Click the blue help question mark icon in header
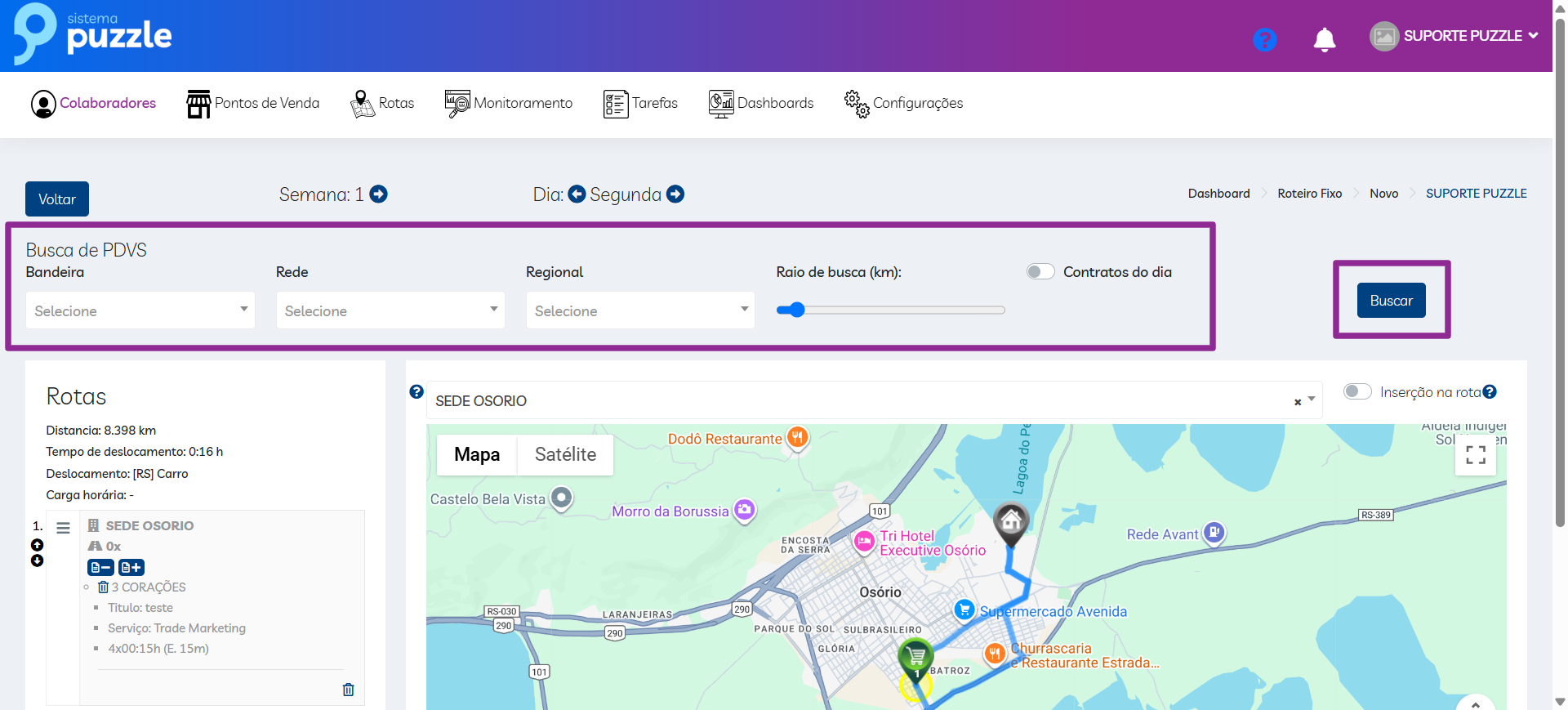This screenshot has width=1568, height=710. click(1264, 39)
